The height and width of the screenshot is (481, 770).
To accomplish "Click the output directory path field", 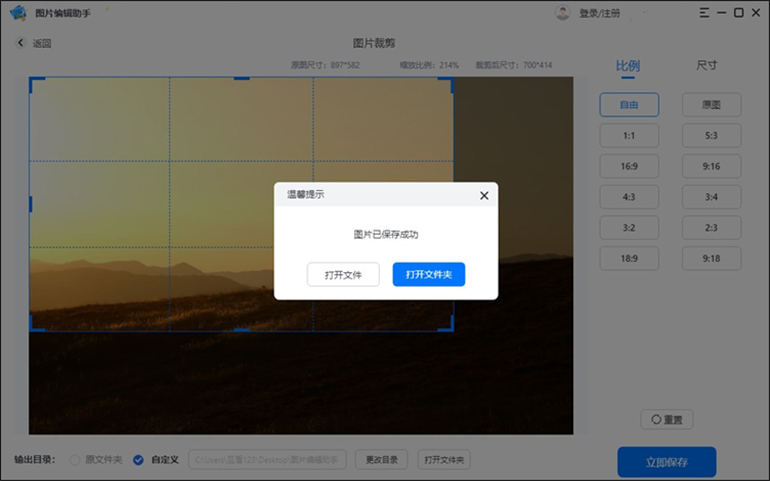I will [268, 460].
